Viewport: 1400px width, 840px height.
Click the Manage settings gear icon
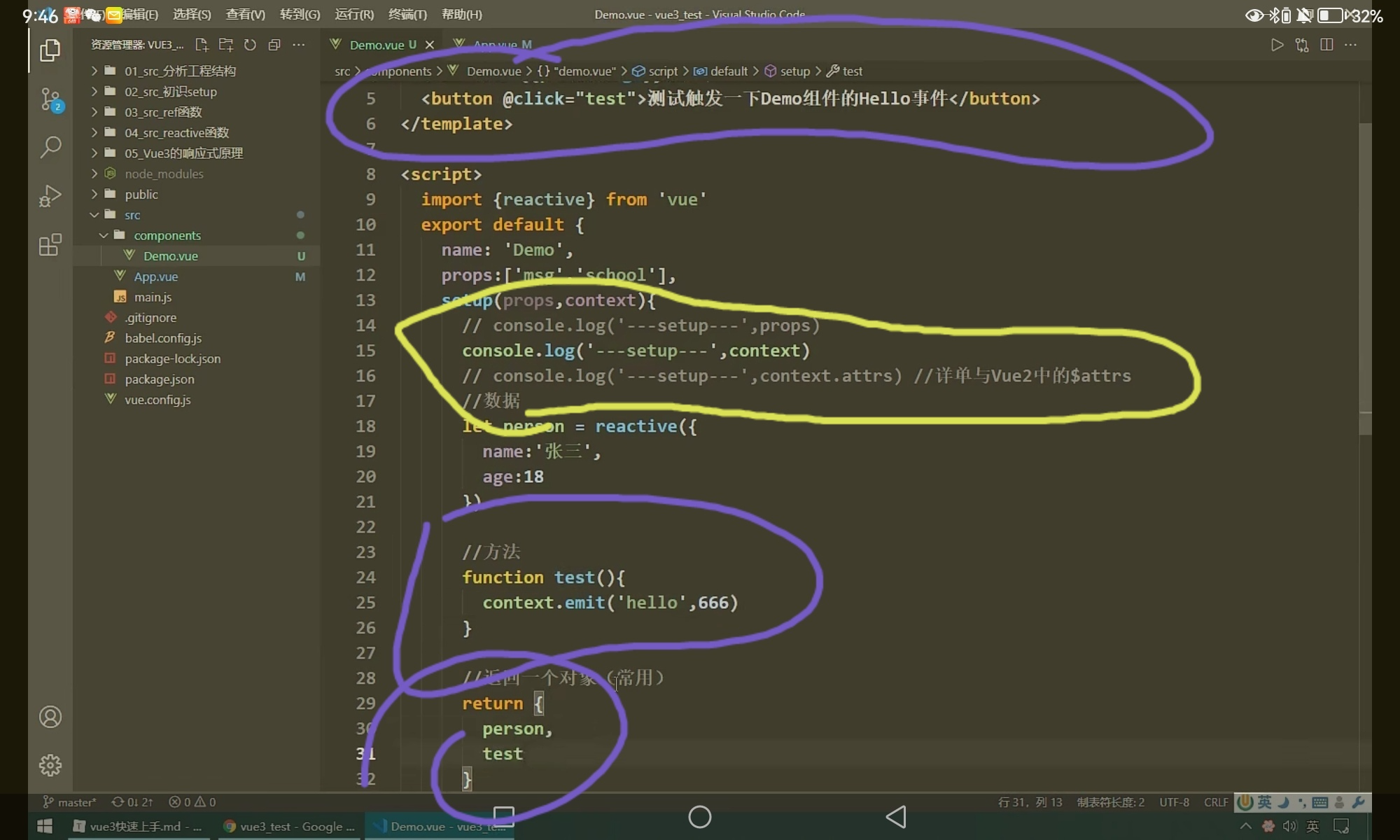[50, 765]
